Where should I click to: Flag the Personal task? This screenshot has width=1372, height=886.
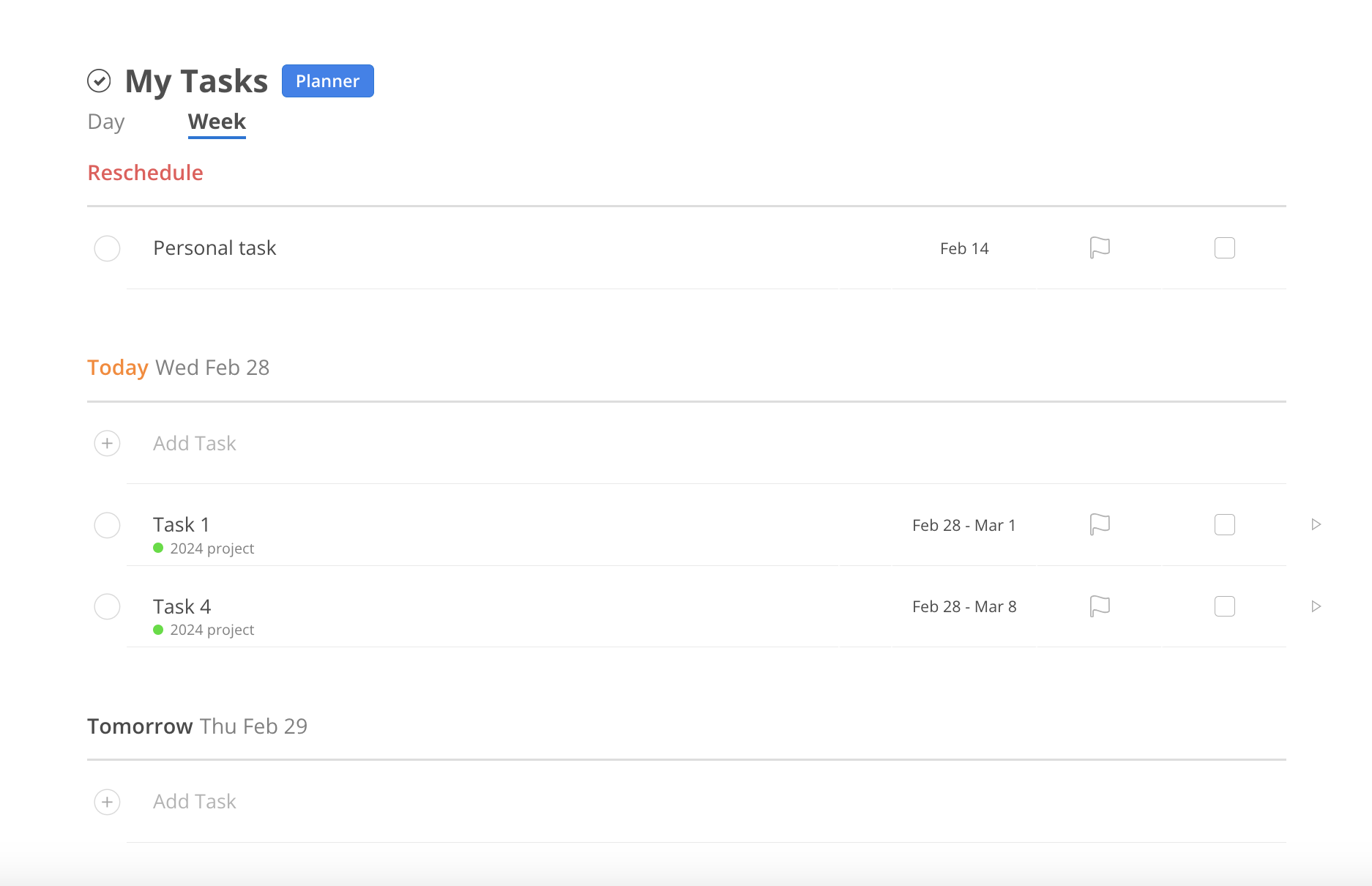point(1099,247)
